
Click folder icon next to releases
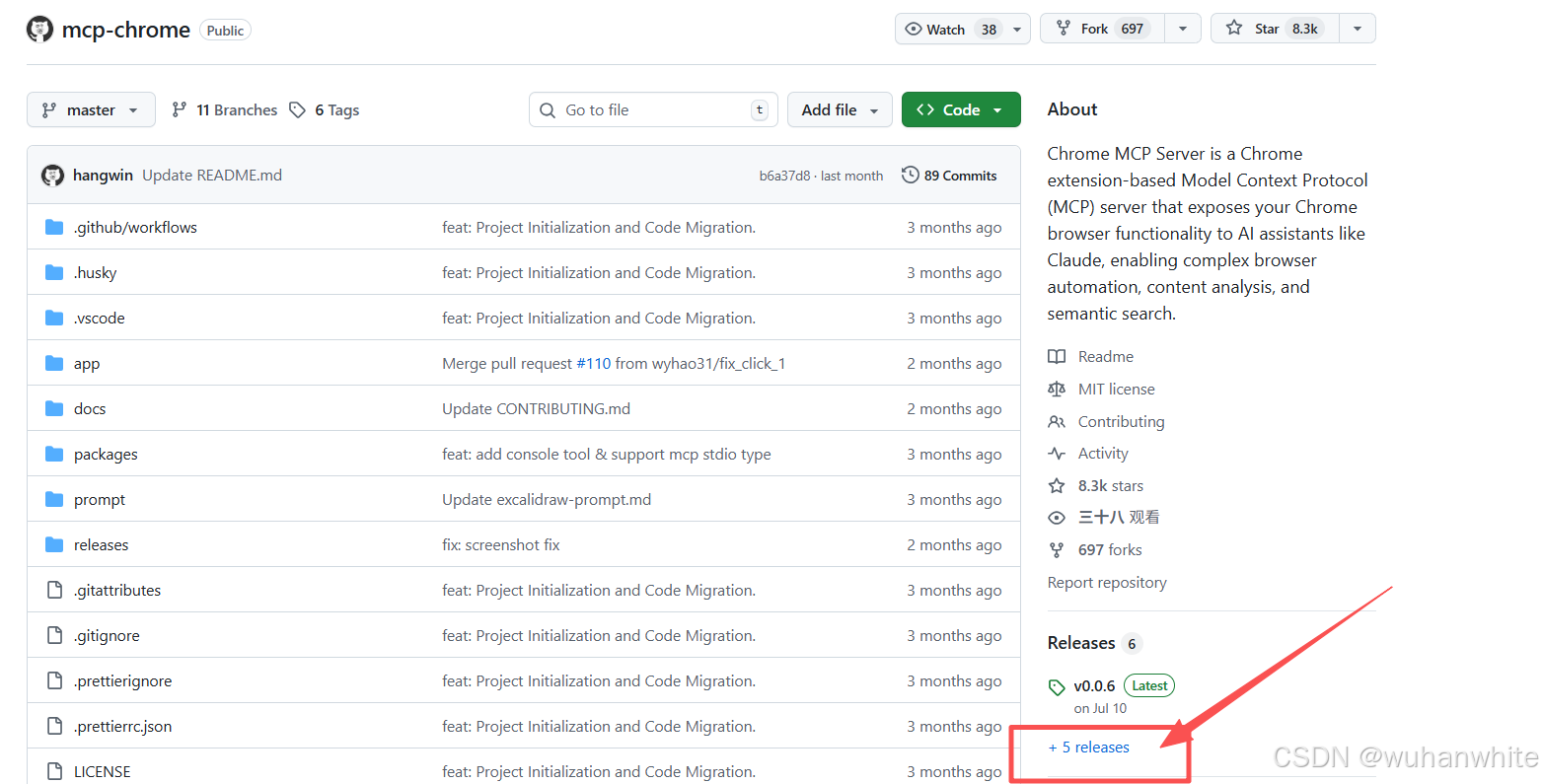click(54, 544)
